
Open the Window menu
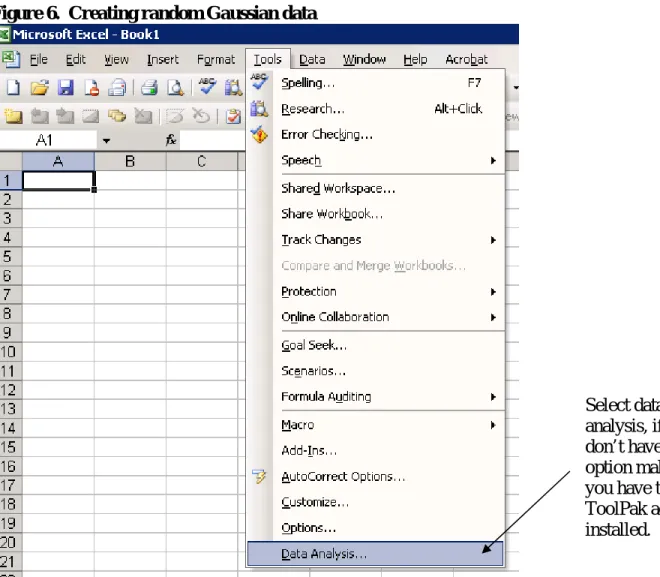pos(364,60)
